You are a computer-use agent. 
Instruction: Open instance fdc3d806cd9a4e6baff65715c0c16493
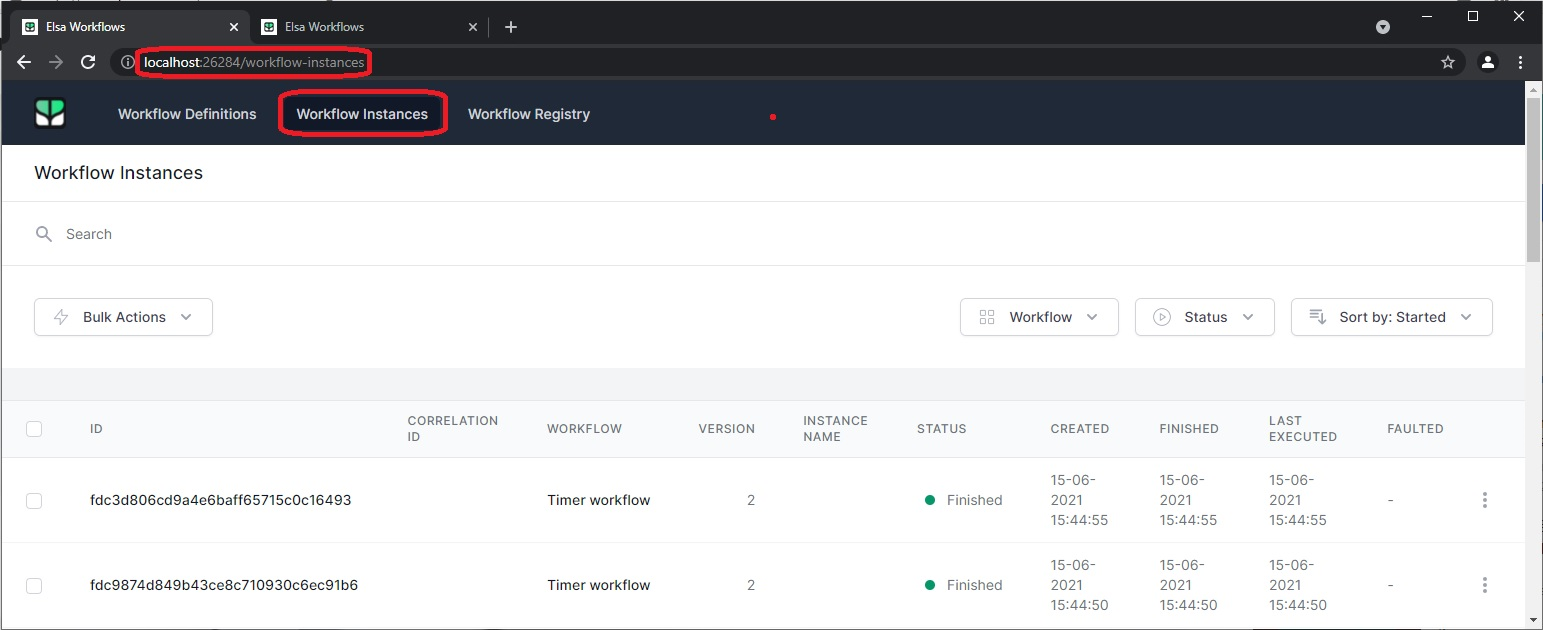(x=221, y=500)
